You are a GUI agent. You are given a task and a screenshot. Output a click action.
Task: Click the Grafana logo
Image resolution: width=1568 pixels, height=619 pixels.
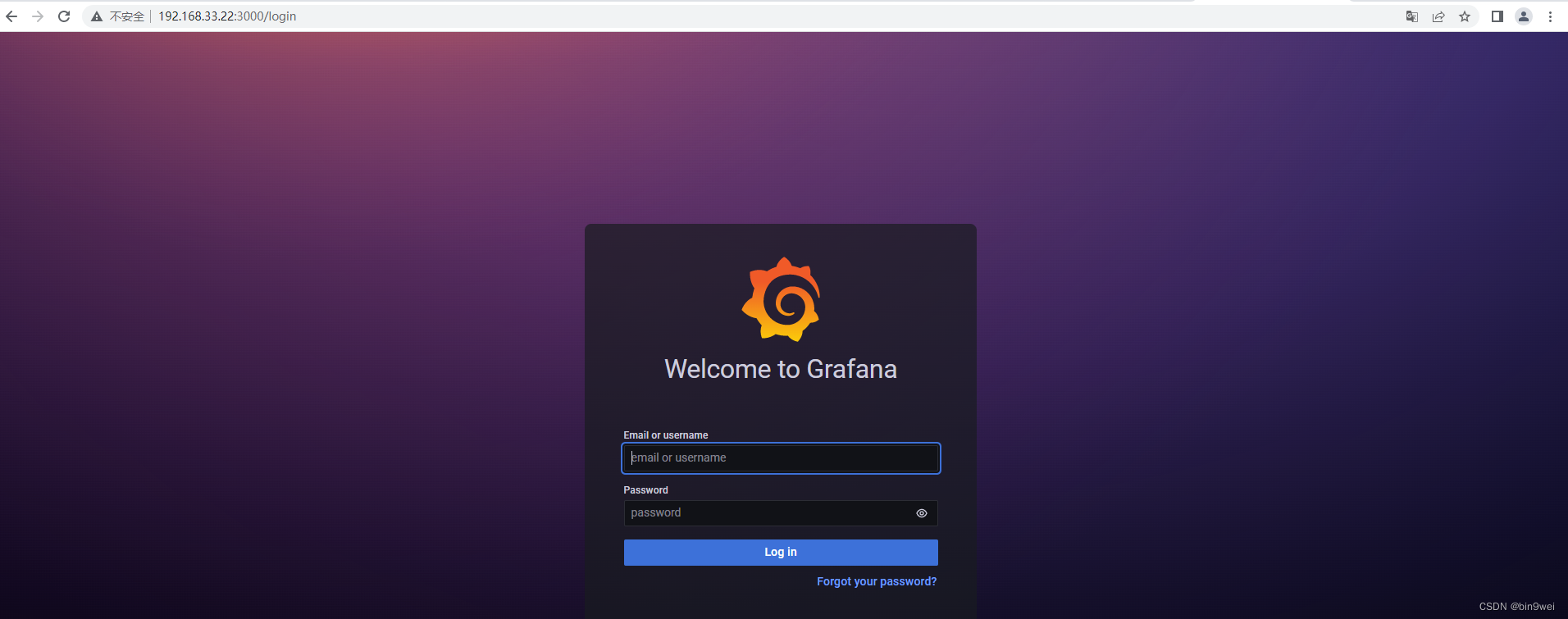[x=781, y=299]
